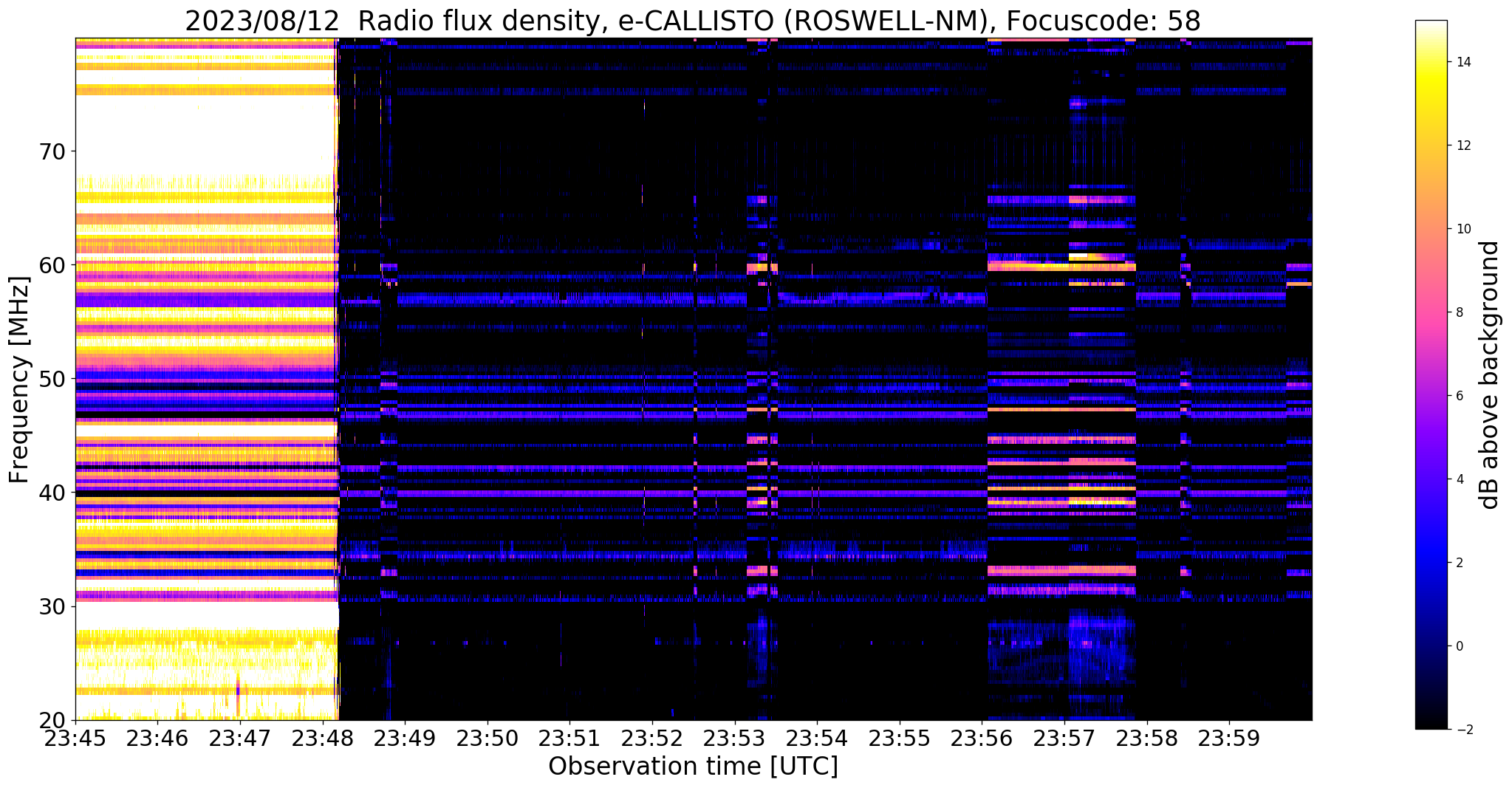Select the 23:45 time tick label
The image size is (1512, 788).
point(75,738)
